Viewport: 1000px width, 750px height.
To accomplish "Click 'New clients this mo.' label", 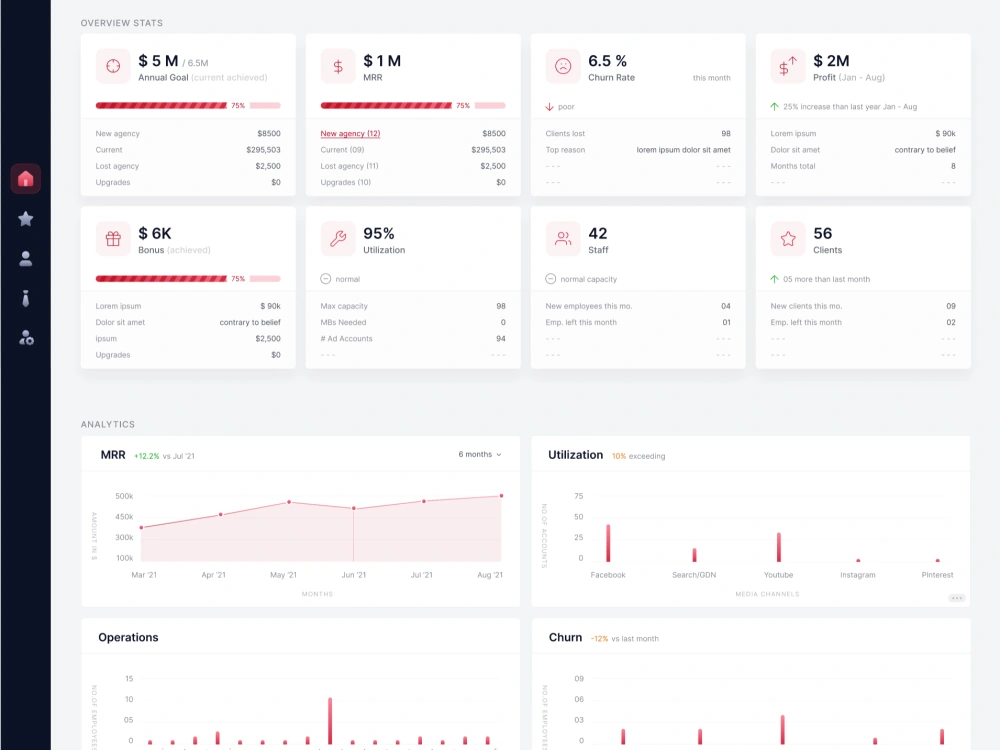I will coord(806,306).
